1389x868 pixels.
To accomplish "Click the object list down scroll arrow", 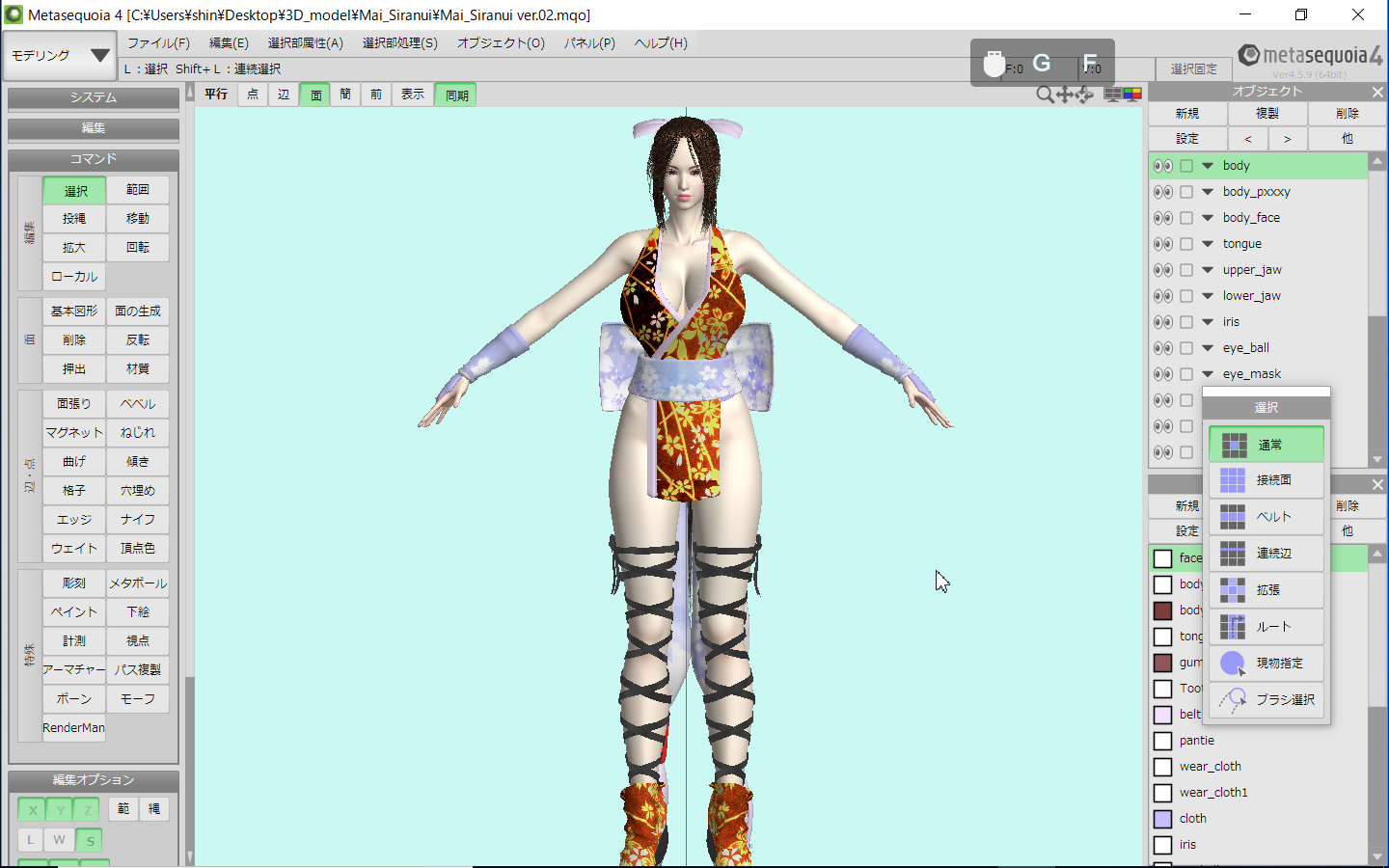I will 1377,460.
